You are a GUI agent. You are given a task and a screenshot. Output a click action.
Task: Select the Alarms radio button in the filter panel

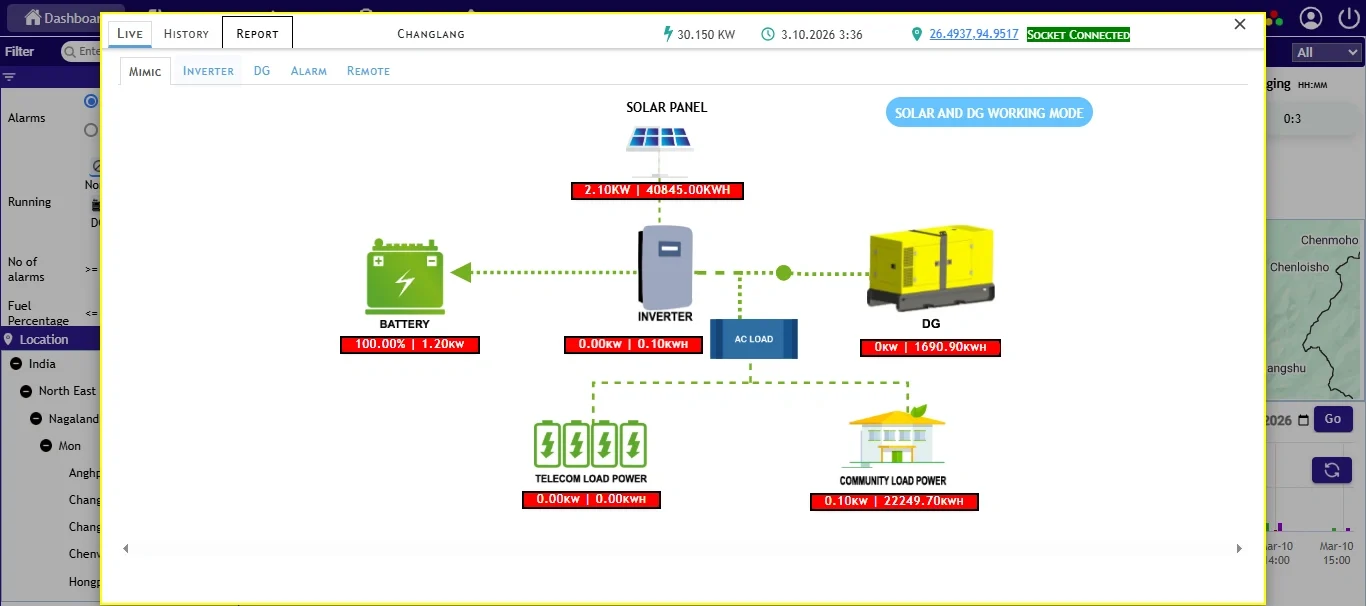(90, 101)
